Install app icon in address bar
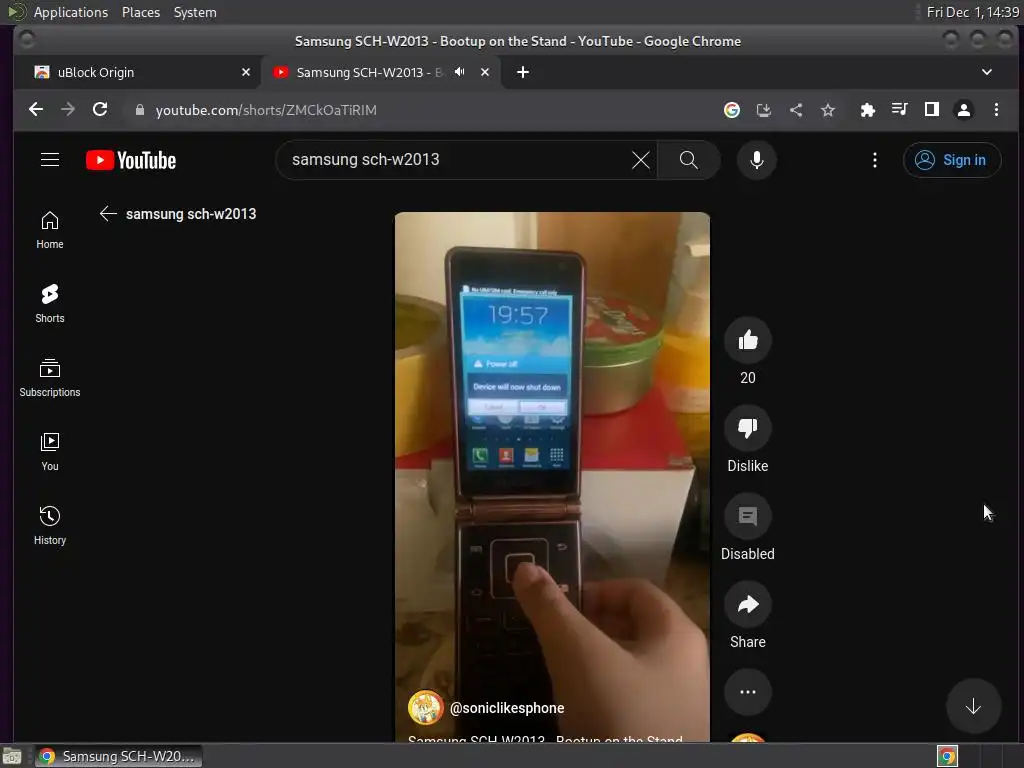This screenshot has height=768, width=1024. 763,110
